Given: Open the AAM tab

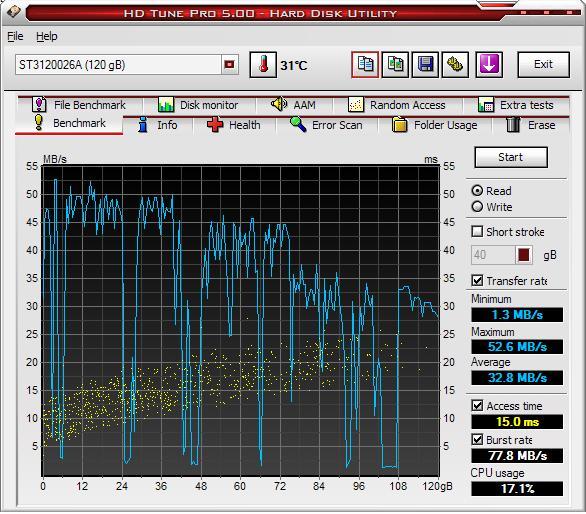Looking at the screenshot, I should tap(294, 105).
